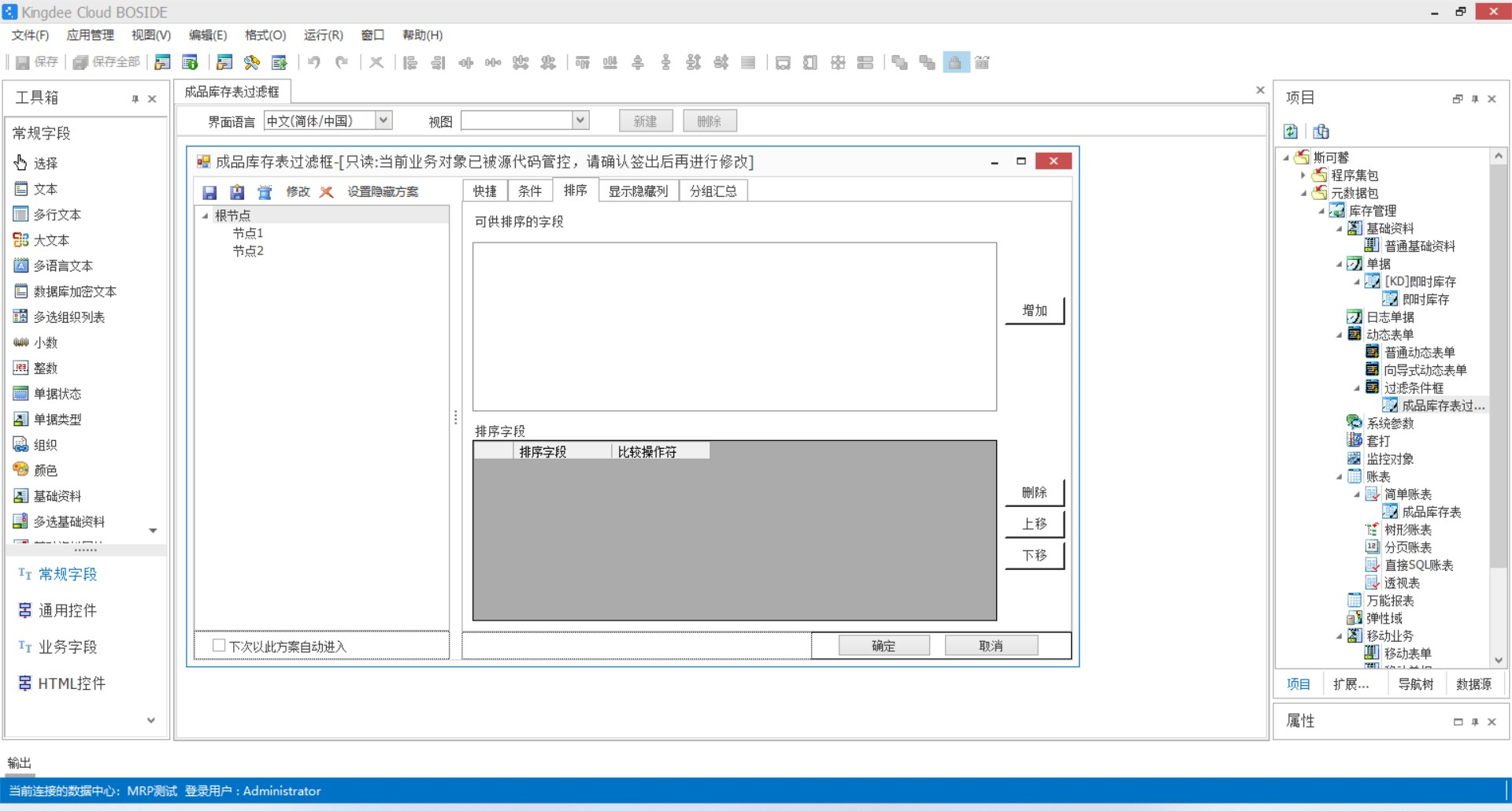Click the green refresh icon in the 项目 panel
The image size is (1512, 811).
tap(1291, 131)
